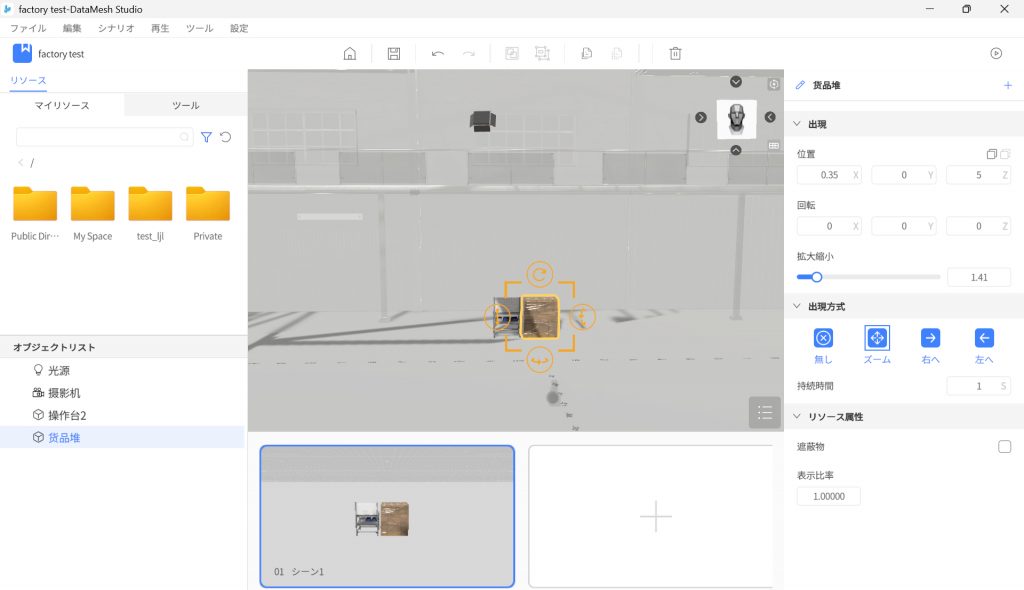The image size is (1024, 590).
Task: Click the home icon in the toolbar
Action: click(x=350, y=53)
